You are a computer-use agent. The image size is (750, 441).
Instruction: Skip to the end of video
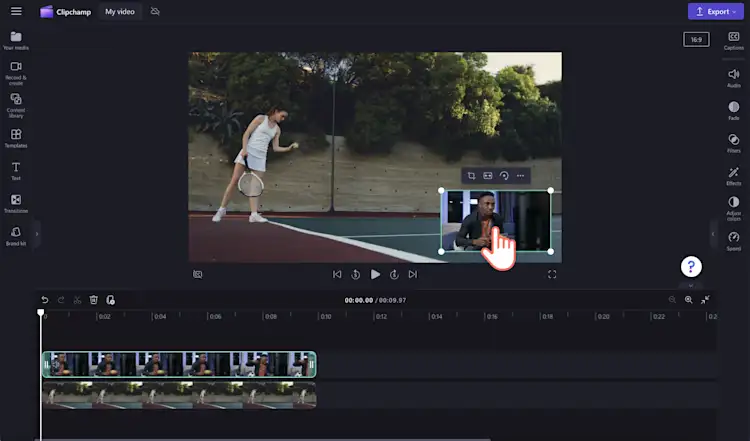click(x=413, y=274)
